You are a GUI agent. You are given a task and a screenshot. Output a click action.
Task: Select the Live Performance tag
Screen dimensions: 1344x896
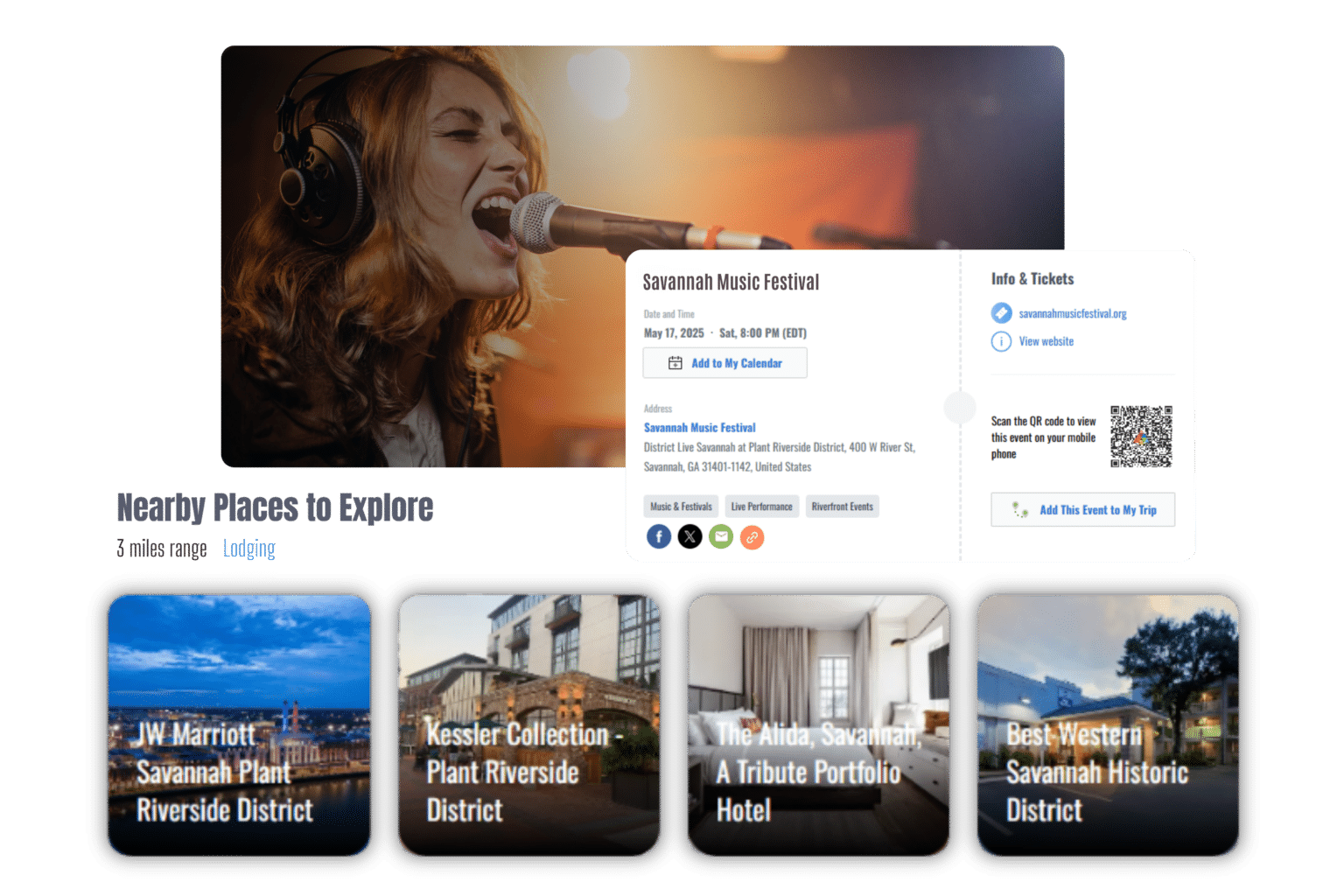762,507
